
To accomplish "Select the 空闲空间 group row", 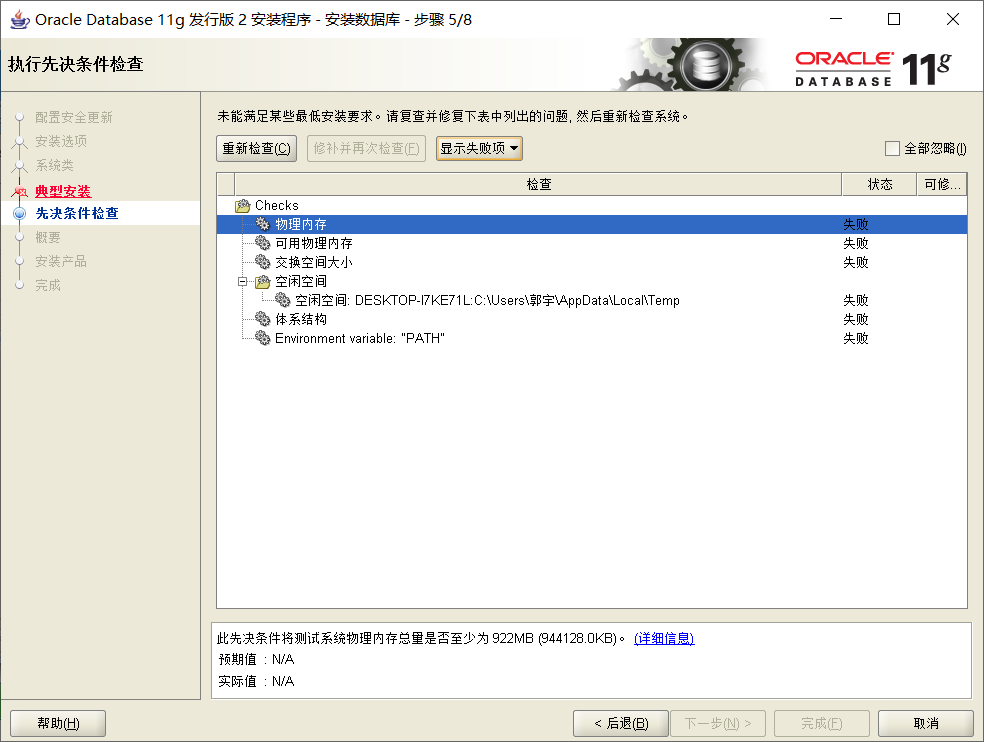I will pos(592,281).
